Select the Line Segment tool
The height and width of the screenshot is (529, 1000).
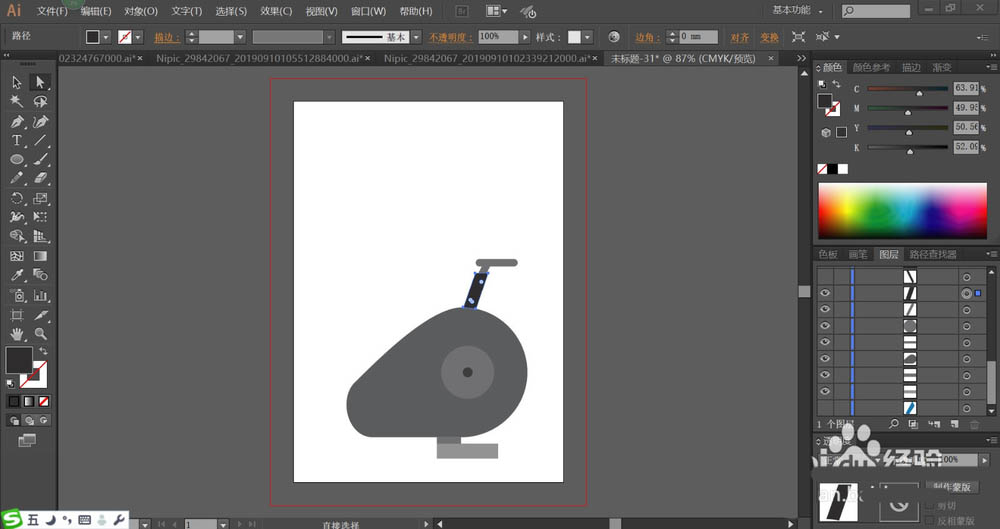click(x=40, y=140)
